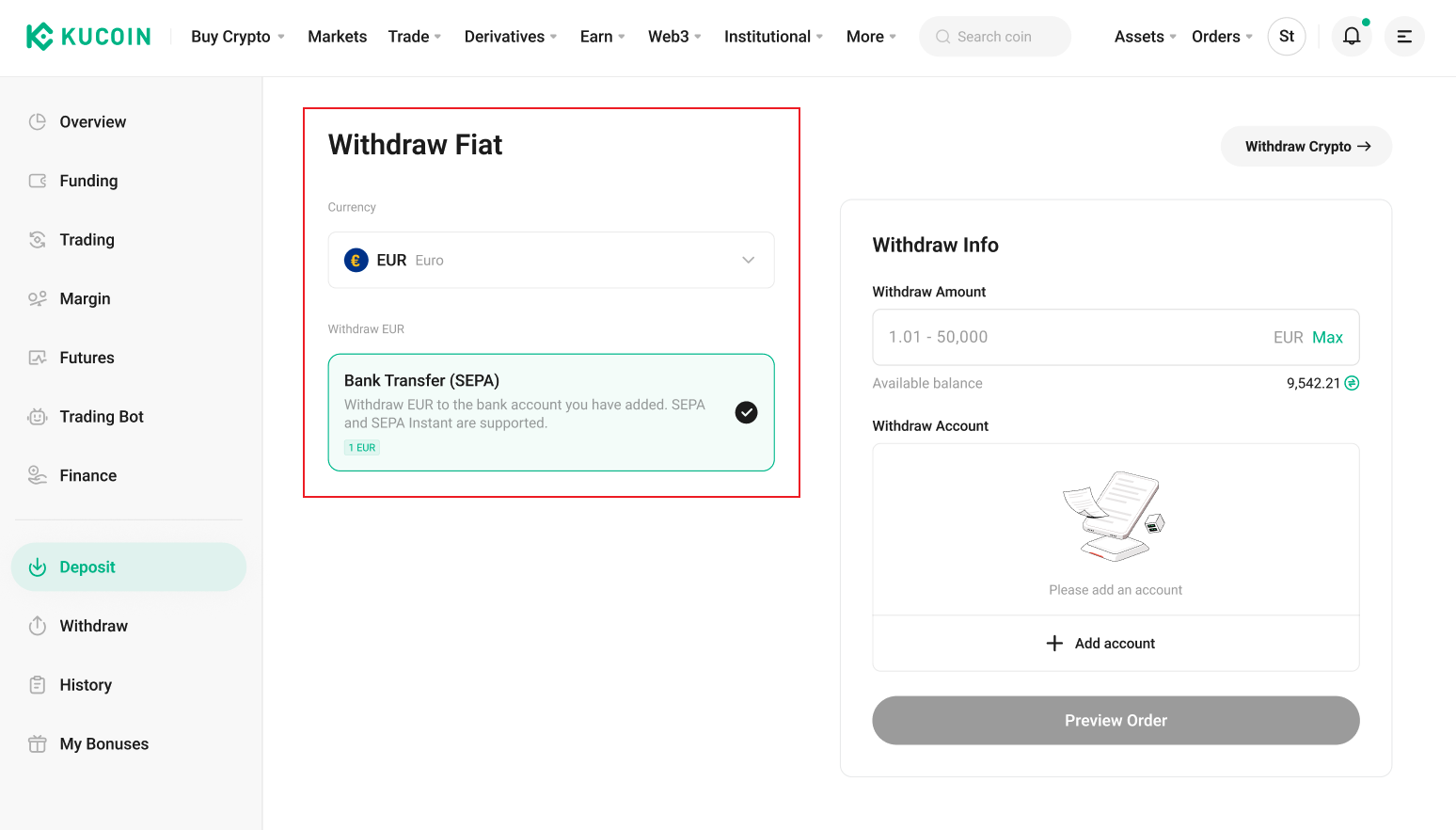The width and height of the screenshot is (1456, 830).
Task: Expand the Buy Crypto menu
Action: tap(237, 37)
